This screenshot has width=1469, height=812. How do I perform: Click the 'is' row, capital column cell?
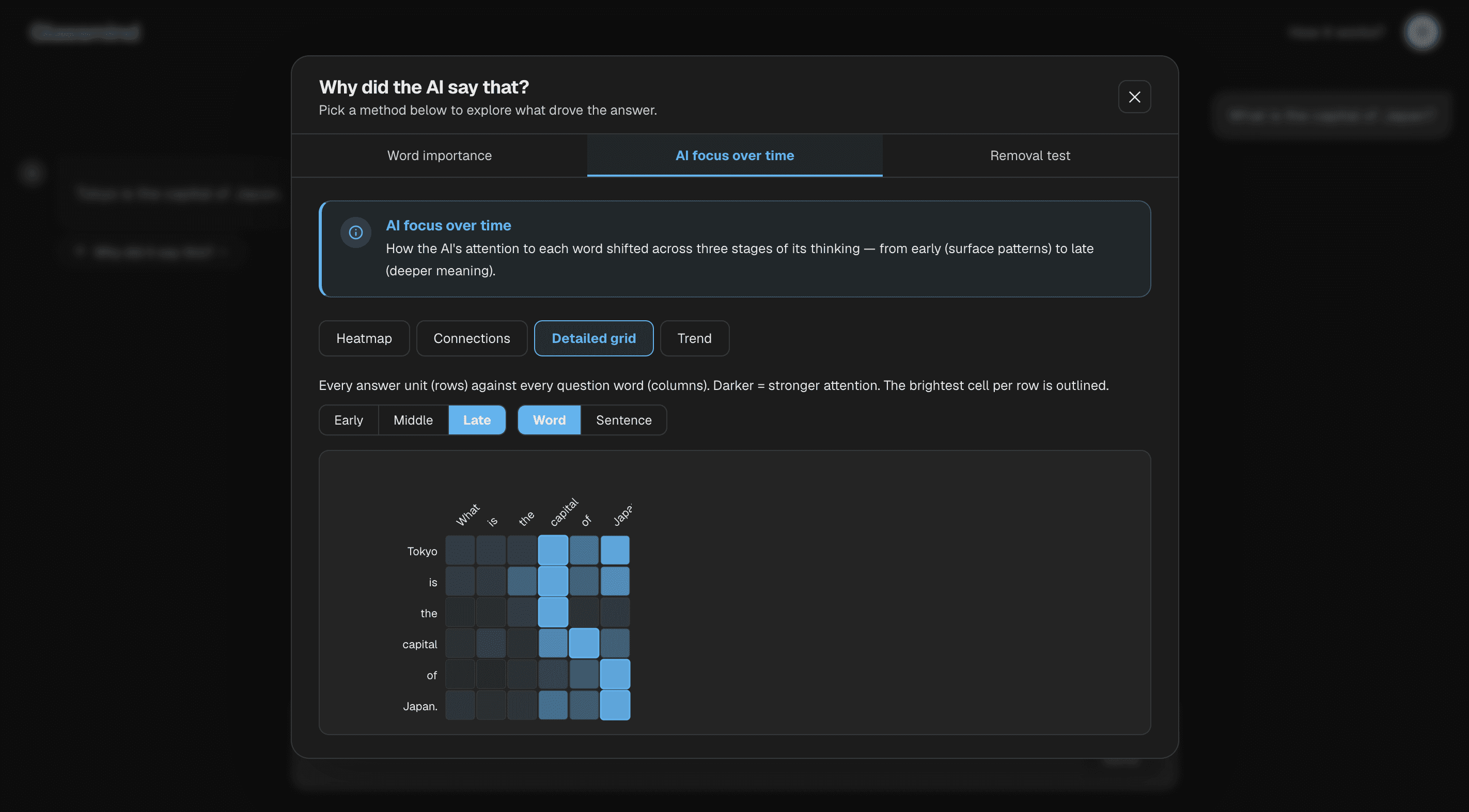(553, 581)
